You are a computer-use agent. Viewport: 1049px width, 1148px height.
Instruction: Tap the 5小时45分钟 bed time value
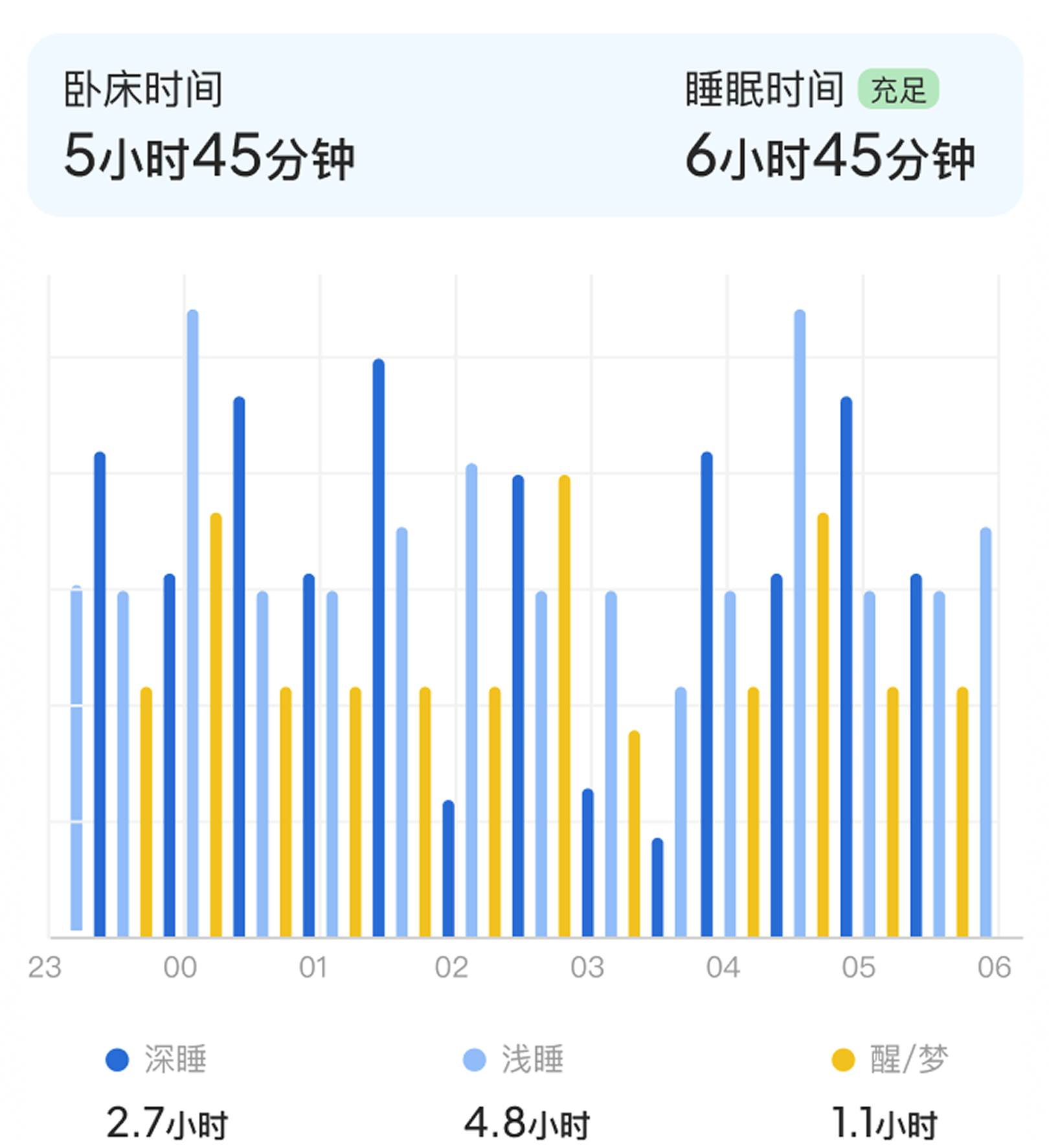[209, 156]
